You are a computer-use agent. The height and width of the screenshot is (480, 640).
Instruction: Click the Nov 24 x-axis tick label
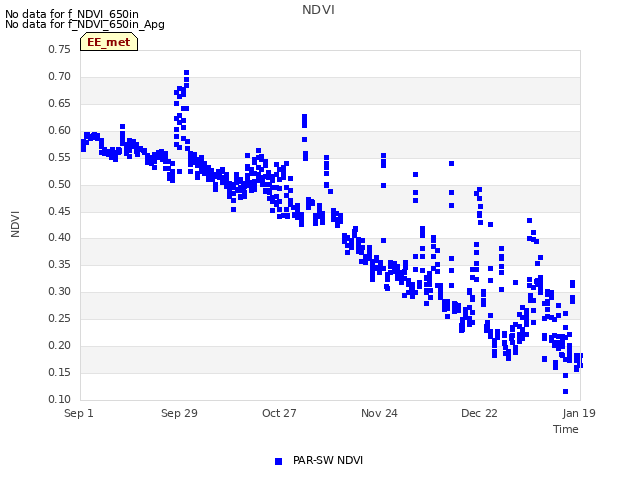(379, 413)
